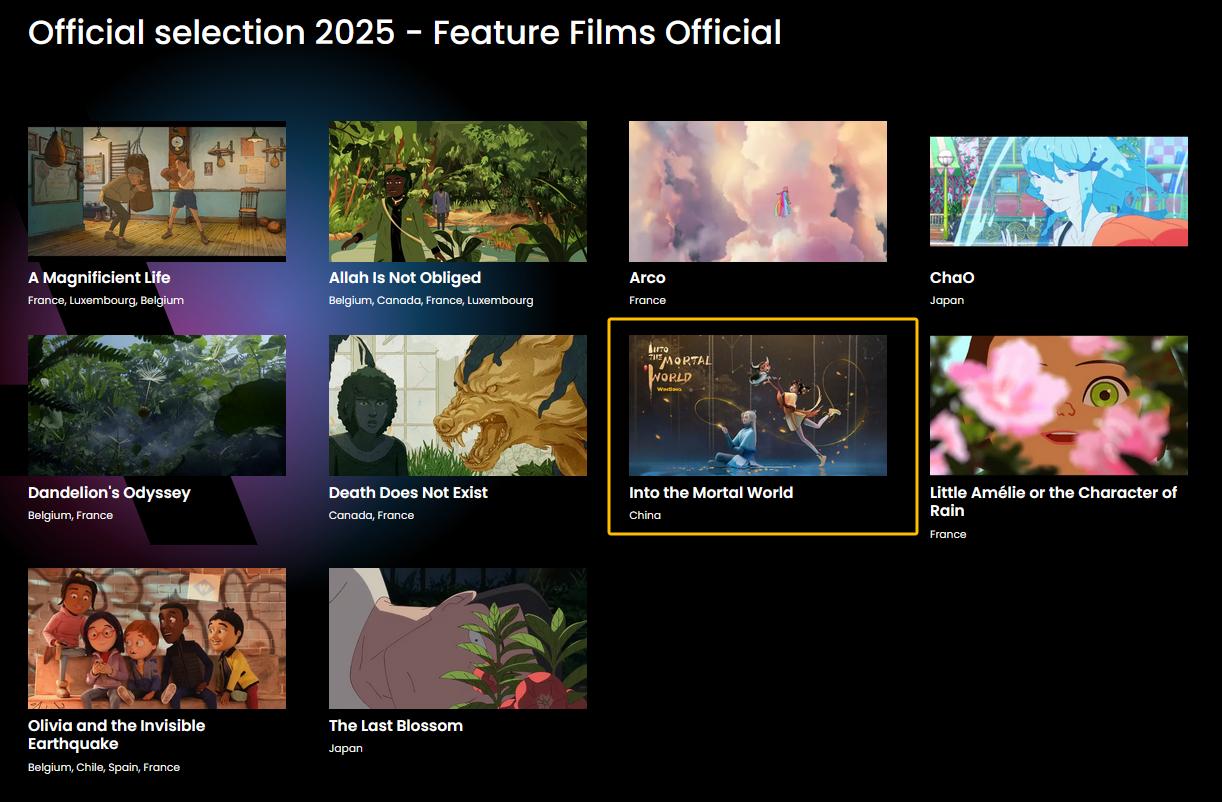Open the A Magnificient Life thumbnail image

point(157,191)
